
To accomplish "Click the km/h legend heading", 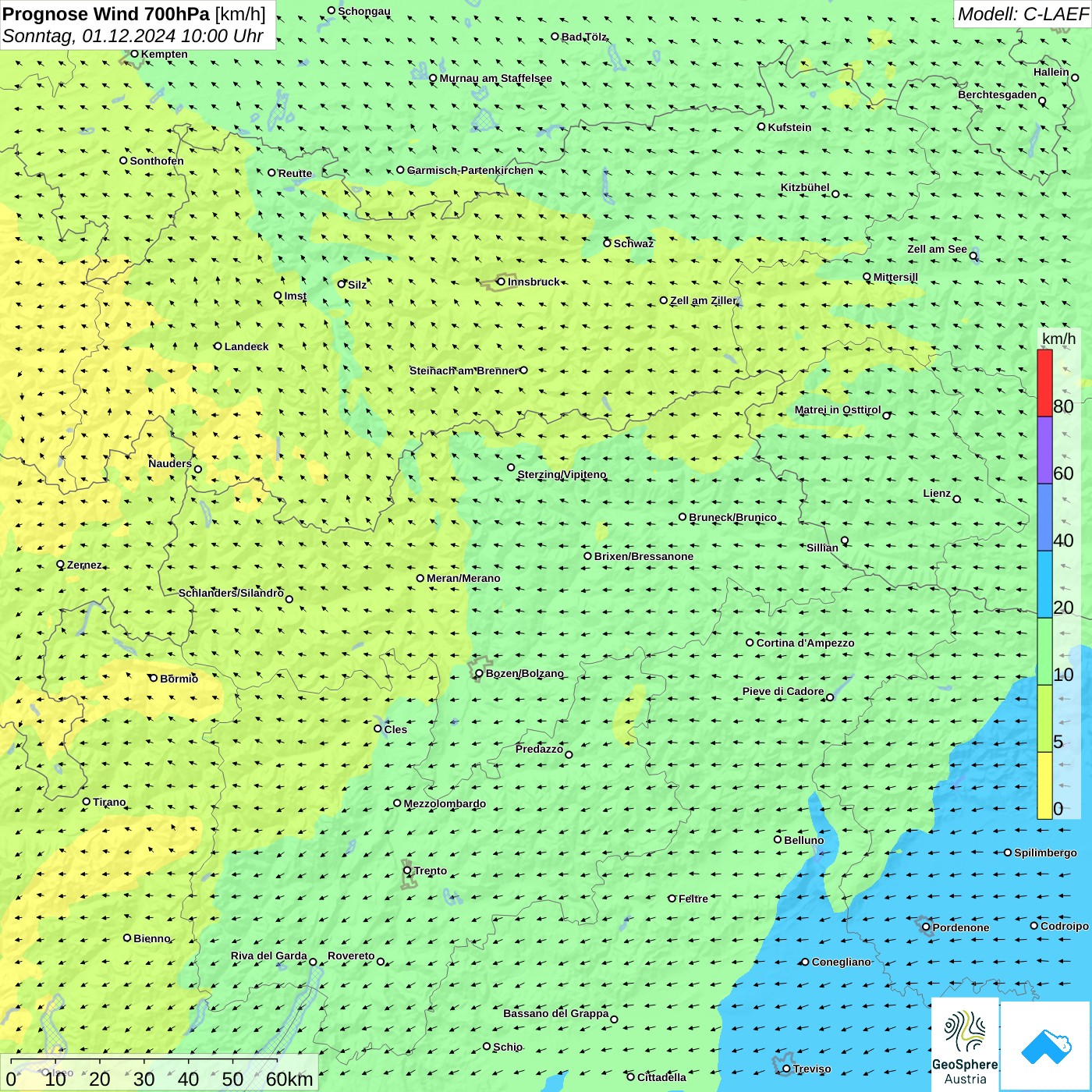I will click(1058, 339).
